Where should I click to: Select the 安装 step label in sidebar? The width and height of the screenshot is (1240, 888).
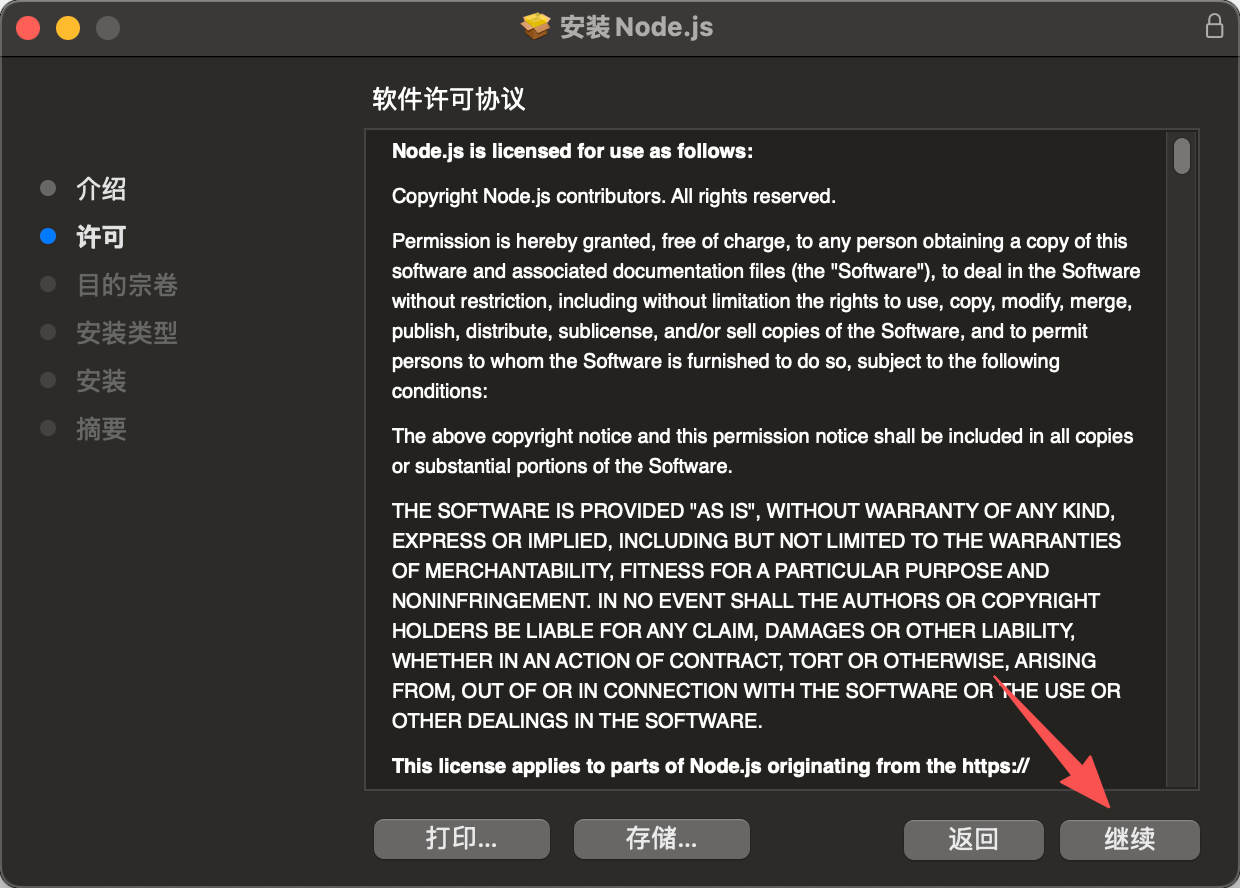click(x=101, y=381)
